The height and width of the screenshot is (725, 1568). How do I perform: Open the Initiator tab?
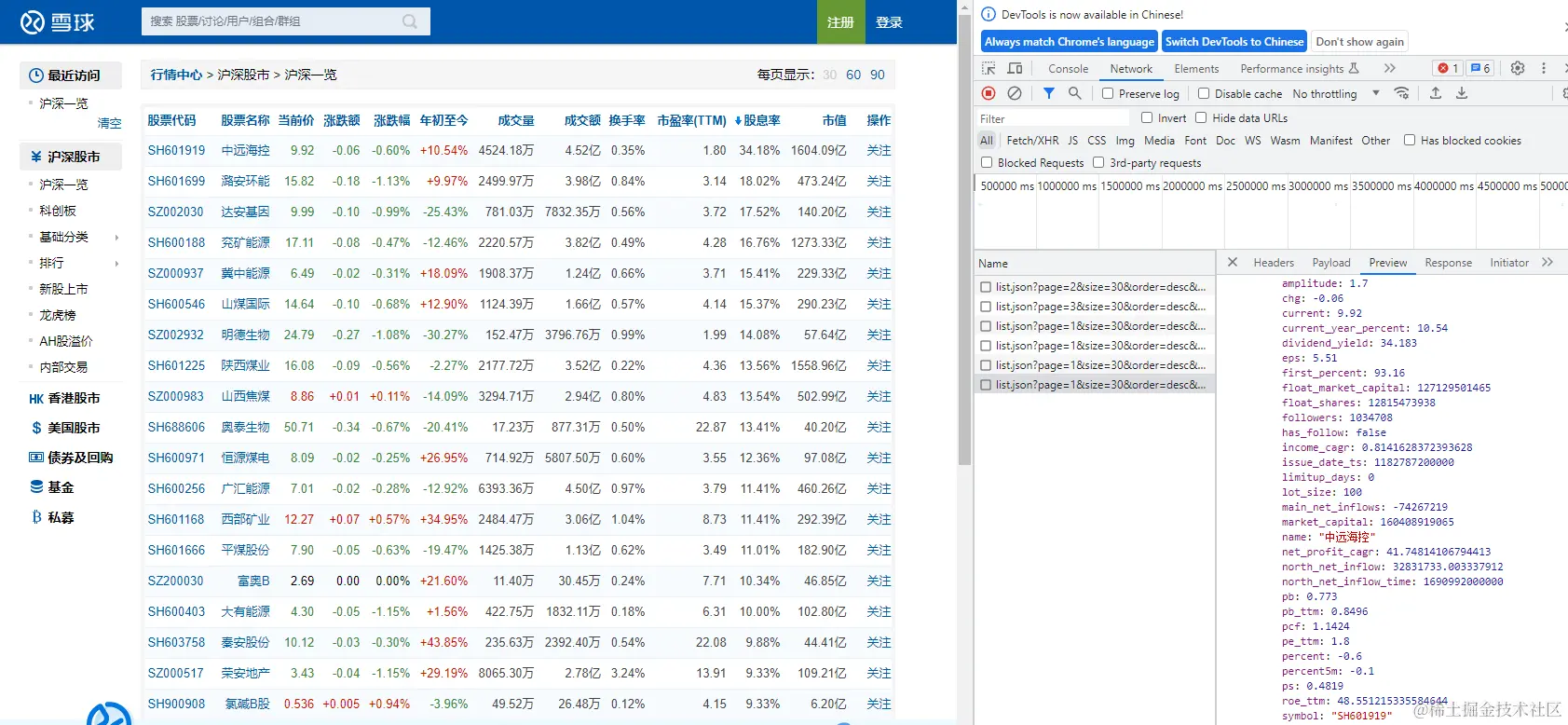click(x=1509, y=263)
